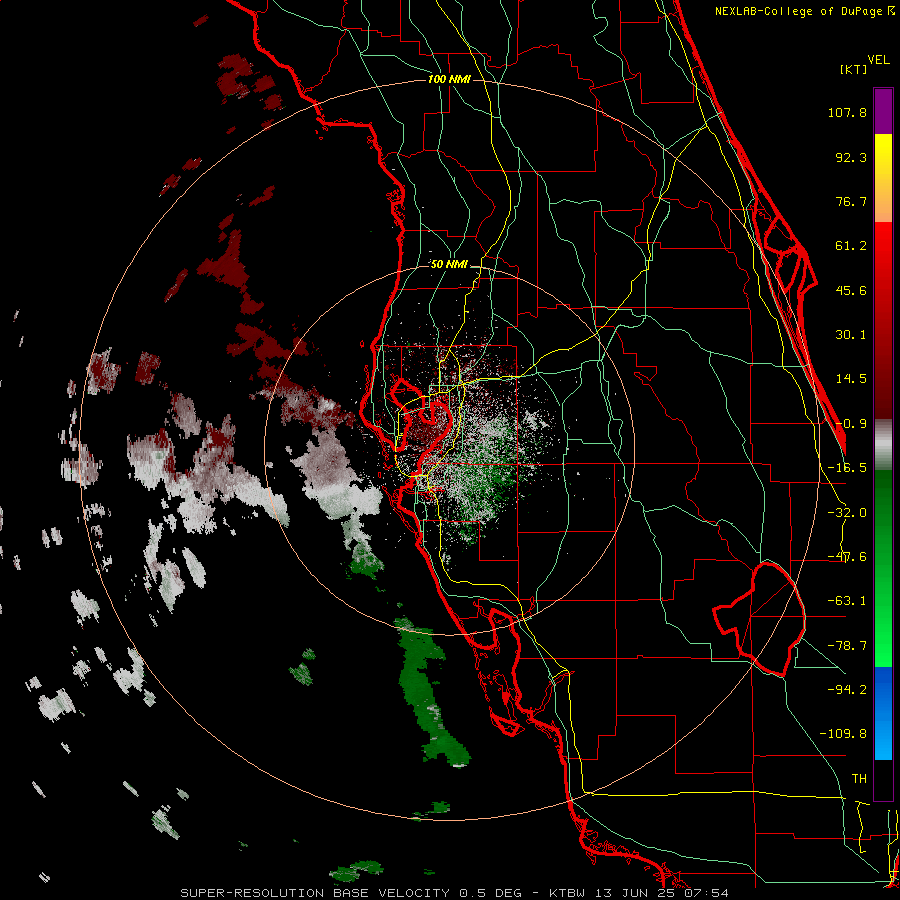
Task: Click the 13 JUN 25 07:54 timestamp
Action: pyautogui.click(x=660, y=893)
